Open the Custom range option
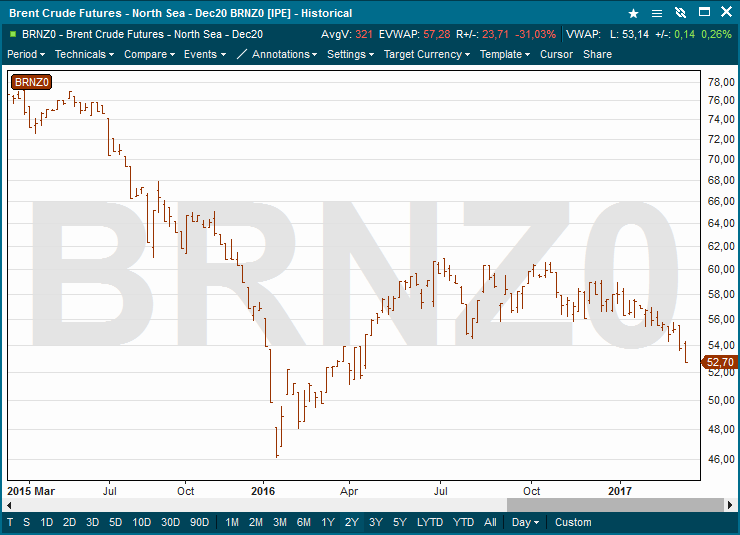 [573, 522]
